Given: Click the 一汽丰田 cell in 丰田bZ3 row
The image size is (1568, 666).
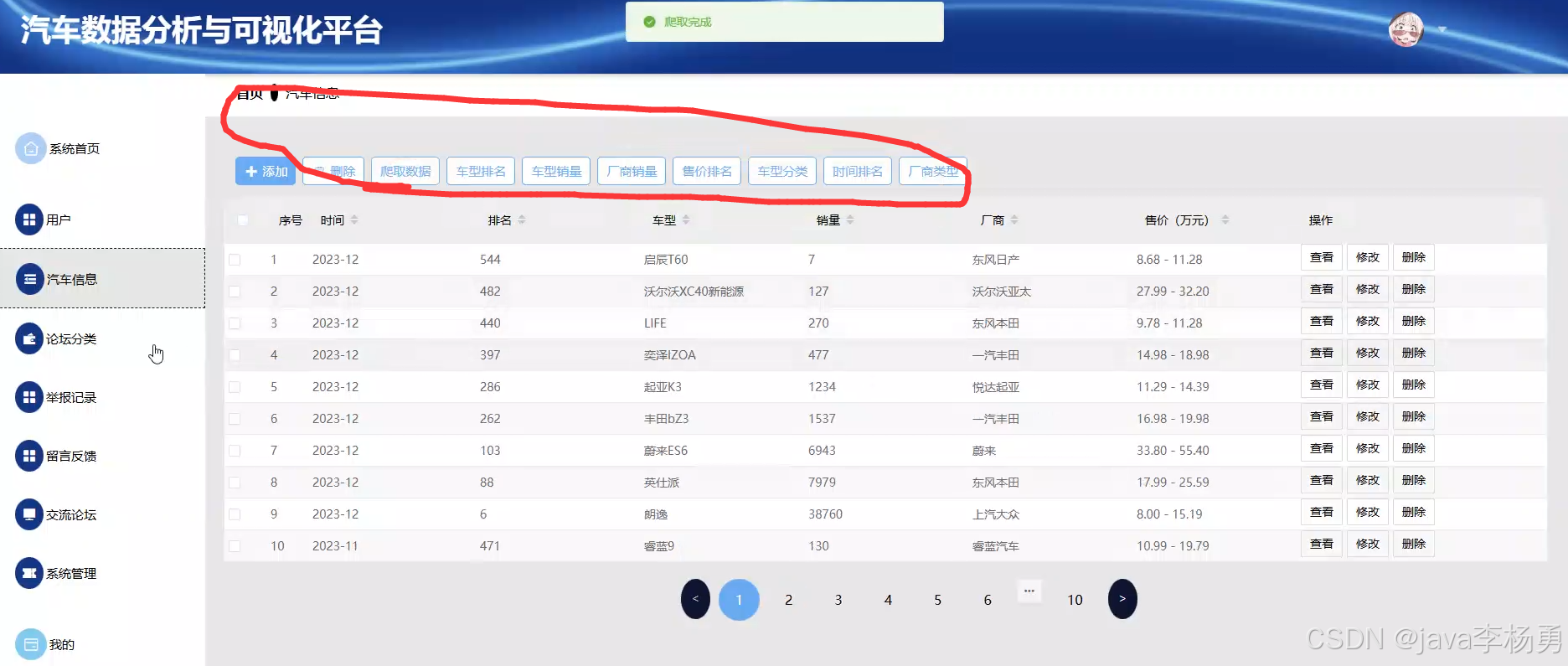Looking at the screenshot, I should pos(996,419).
